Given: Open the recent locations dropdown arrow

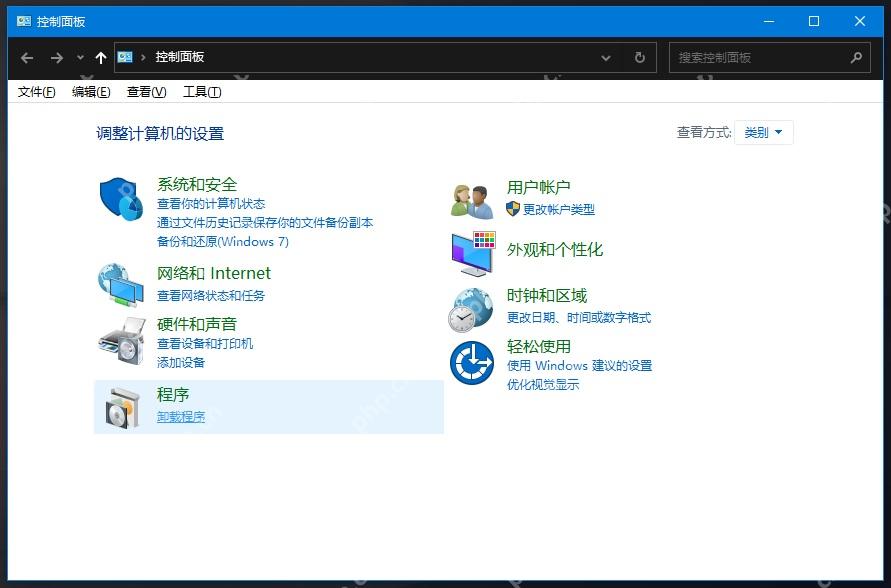Looking at the screenshot, I should [x=80, y=57].
